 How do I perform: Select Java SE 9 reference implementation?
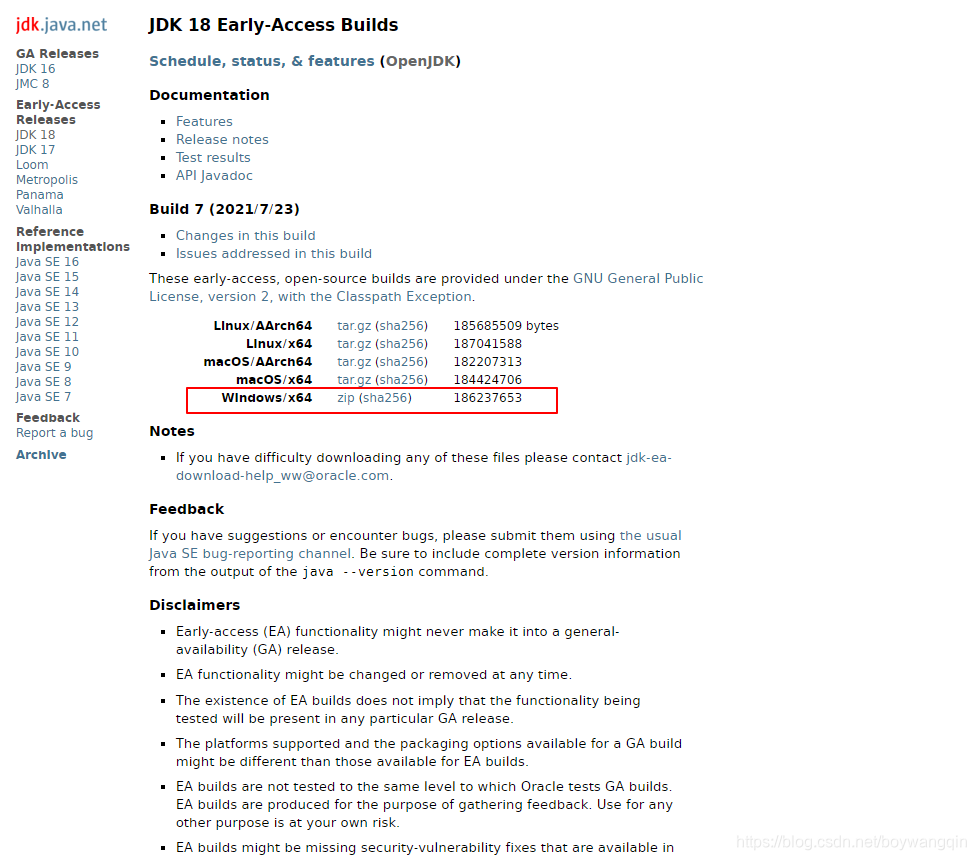44,367
